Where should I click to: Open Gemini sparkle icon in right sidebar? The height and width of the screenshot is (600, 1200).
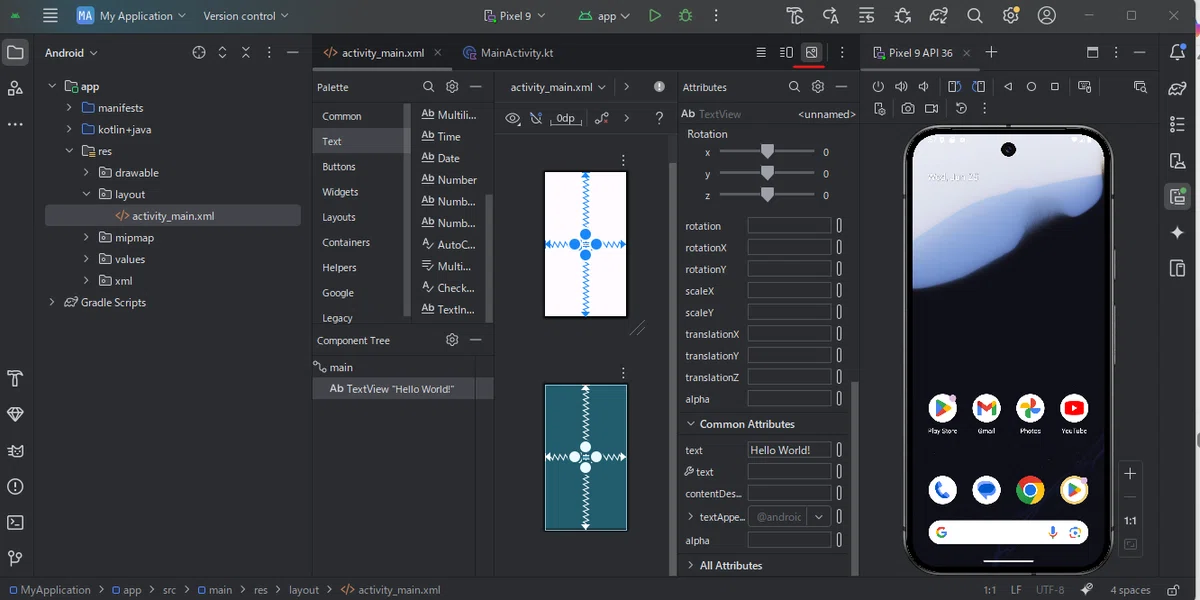tap(1177, 233)
